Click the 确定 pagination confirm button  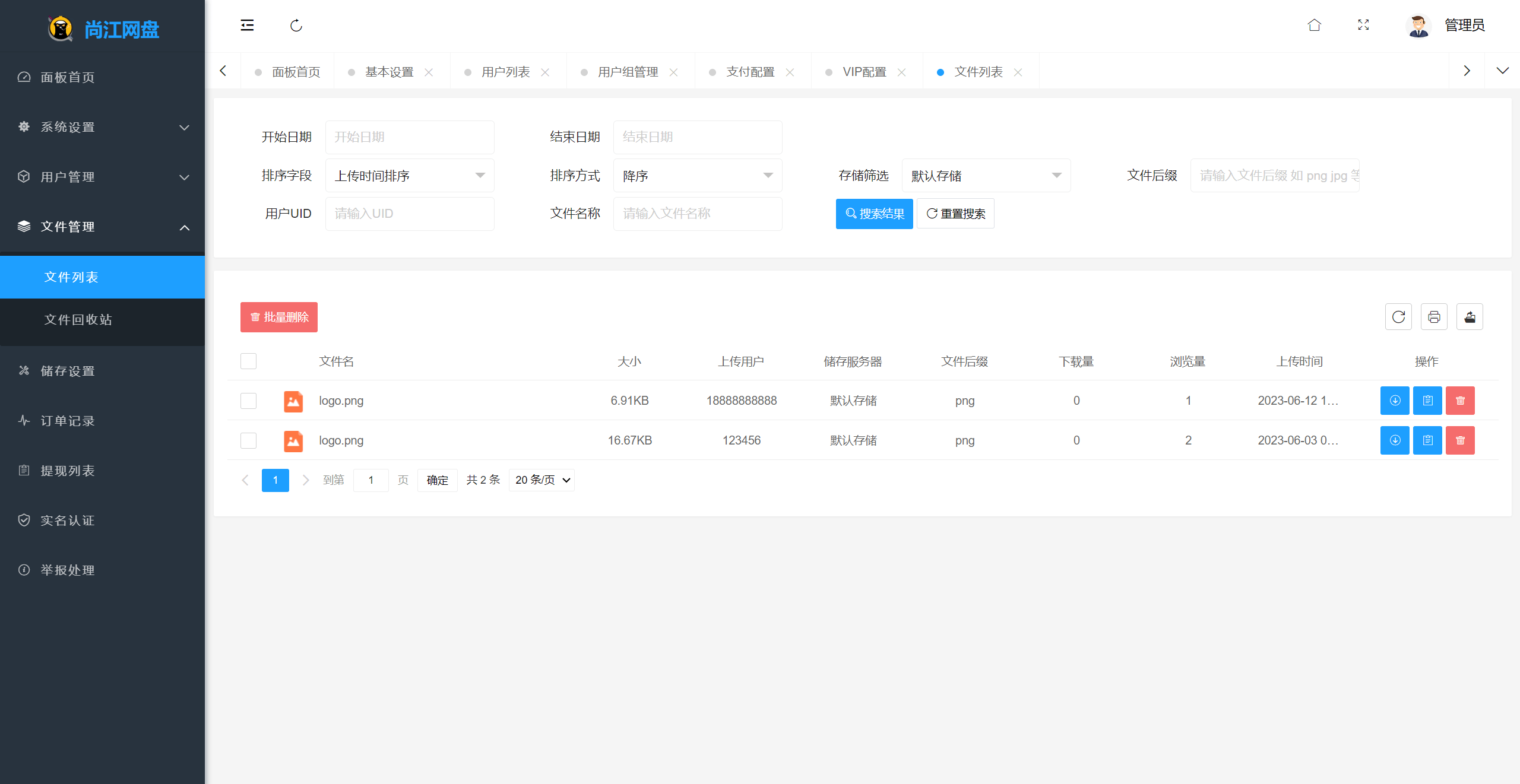437,480
